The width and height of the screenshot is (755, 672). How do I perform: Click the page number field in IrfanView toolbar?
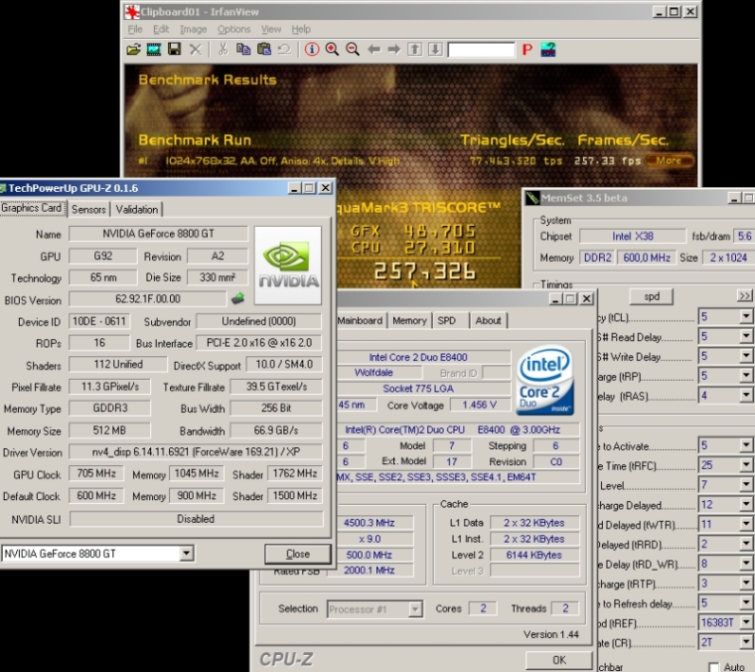pos(481,50)
